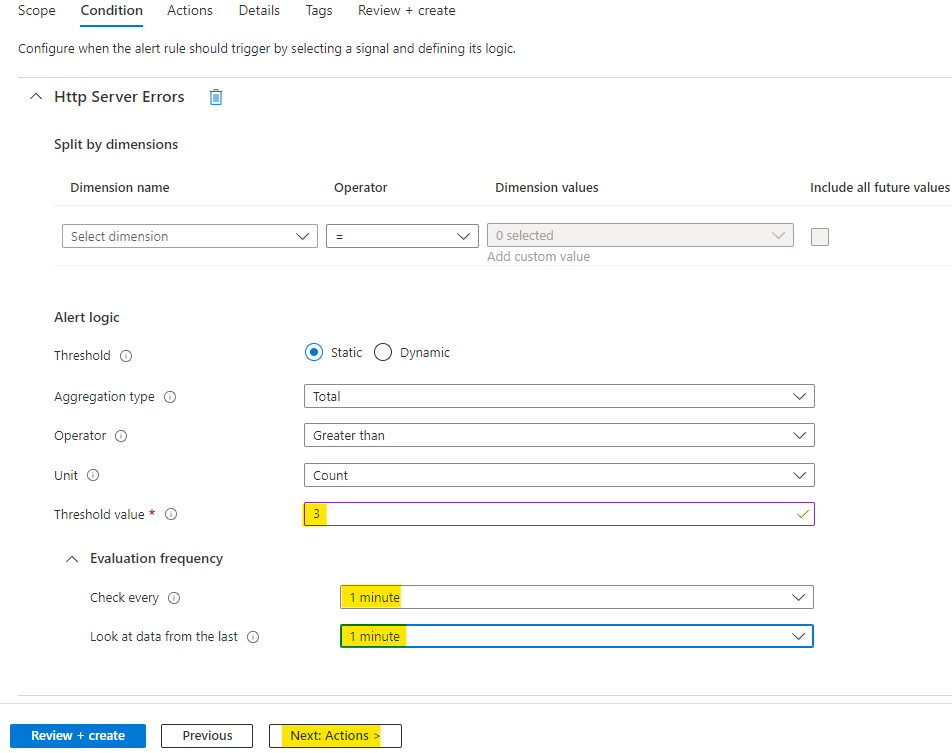Click the info icon beside Unit
Viewport: 952px width, 753px height.
pyautogui.click(x=93, y=476)
